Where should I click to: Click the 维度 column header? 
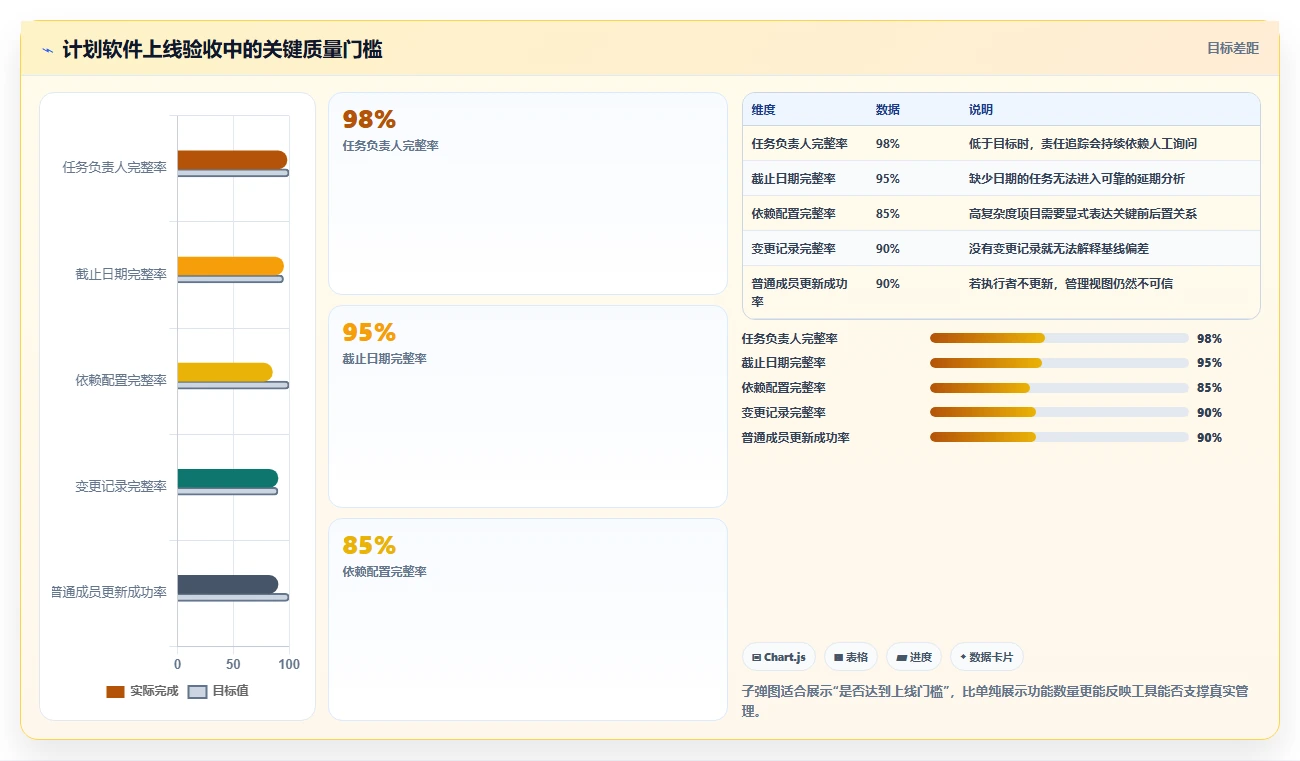tap(764, 110)
